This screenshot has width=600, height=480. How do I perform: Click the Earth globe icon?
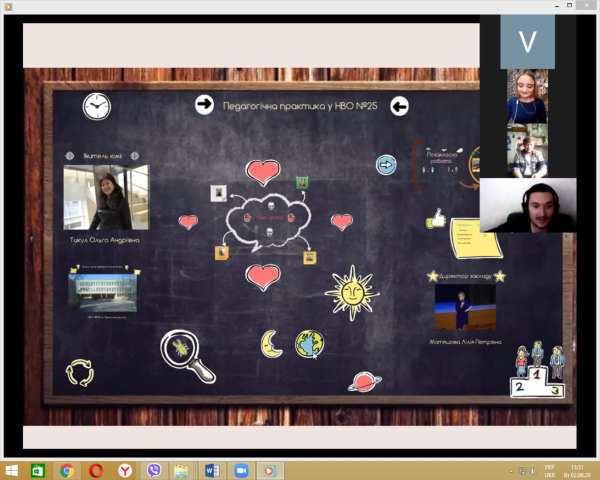[309, 344]
